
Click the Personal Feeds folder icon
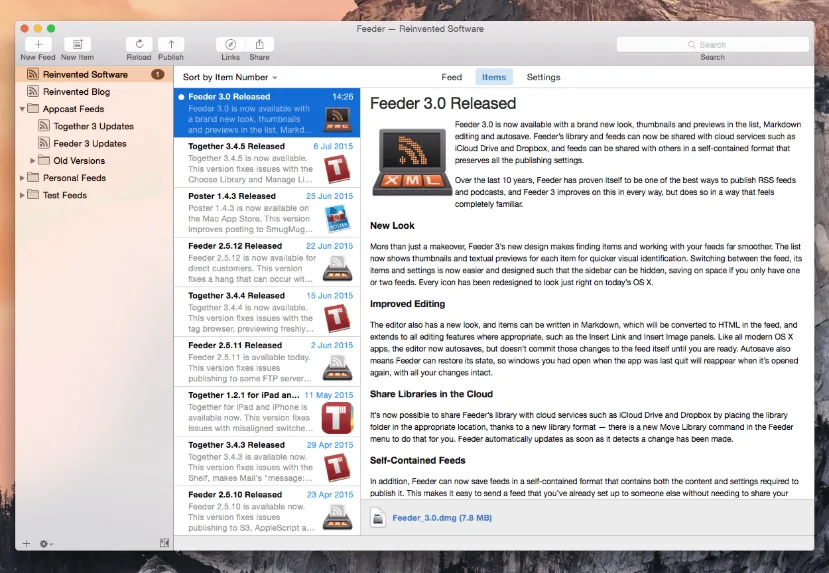pyautogui.click(x=33, y=178)
